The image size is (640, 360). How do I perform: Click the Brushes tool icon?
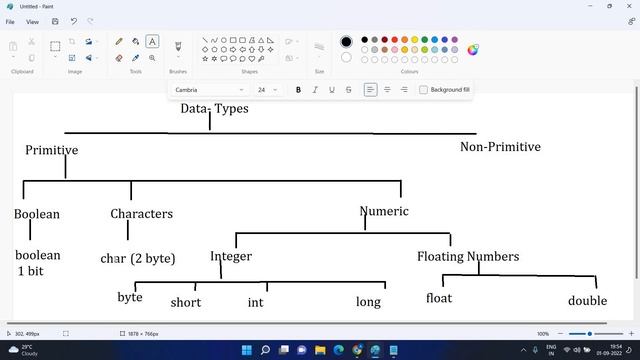[178, 46]
